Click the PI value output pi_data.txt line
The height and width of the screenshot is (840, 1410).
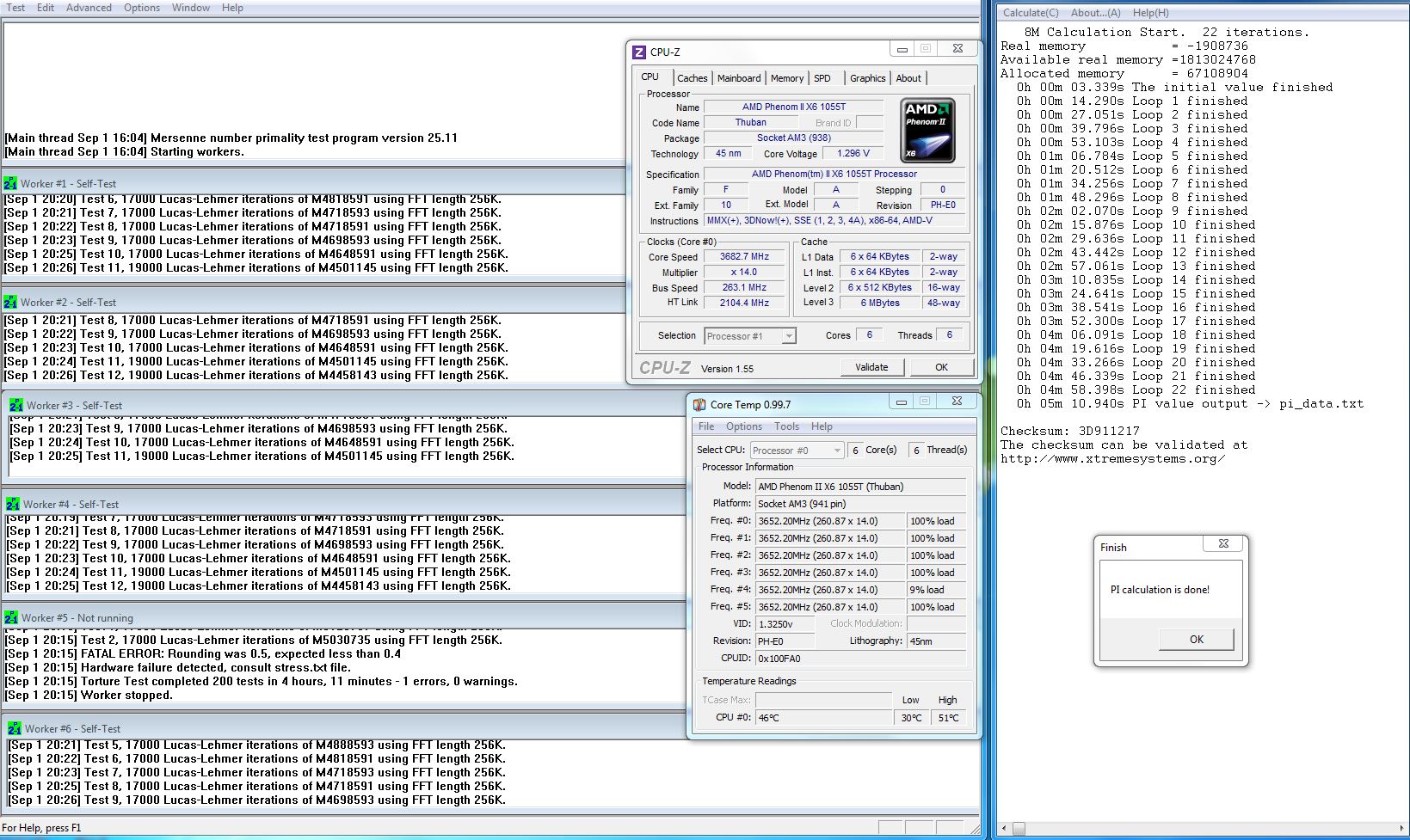[1190, 403]
